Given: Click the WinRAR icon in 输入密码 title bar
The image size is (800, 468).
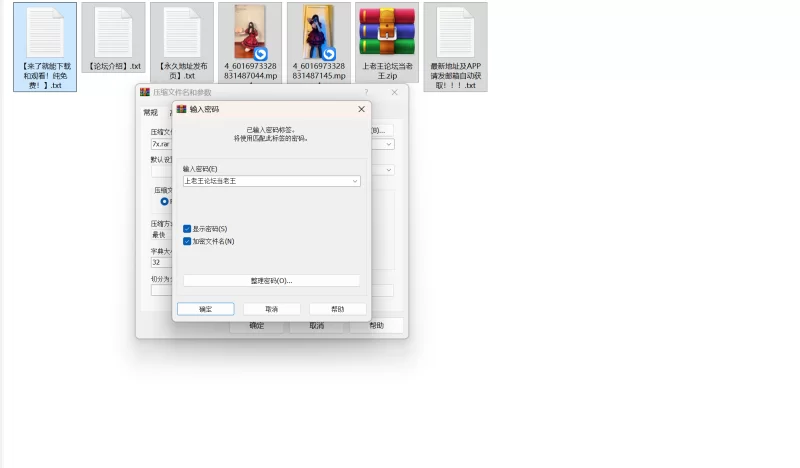Looking at the screenshot, I should click(181, 109).
